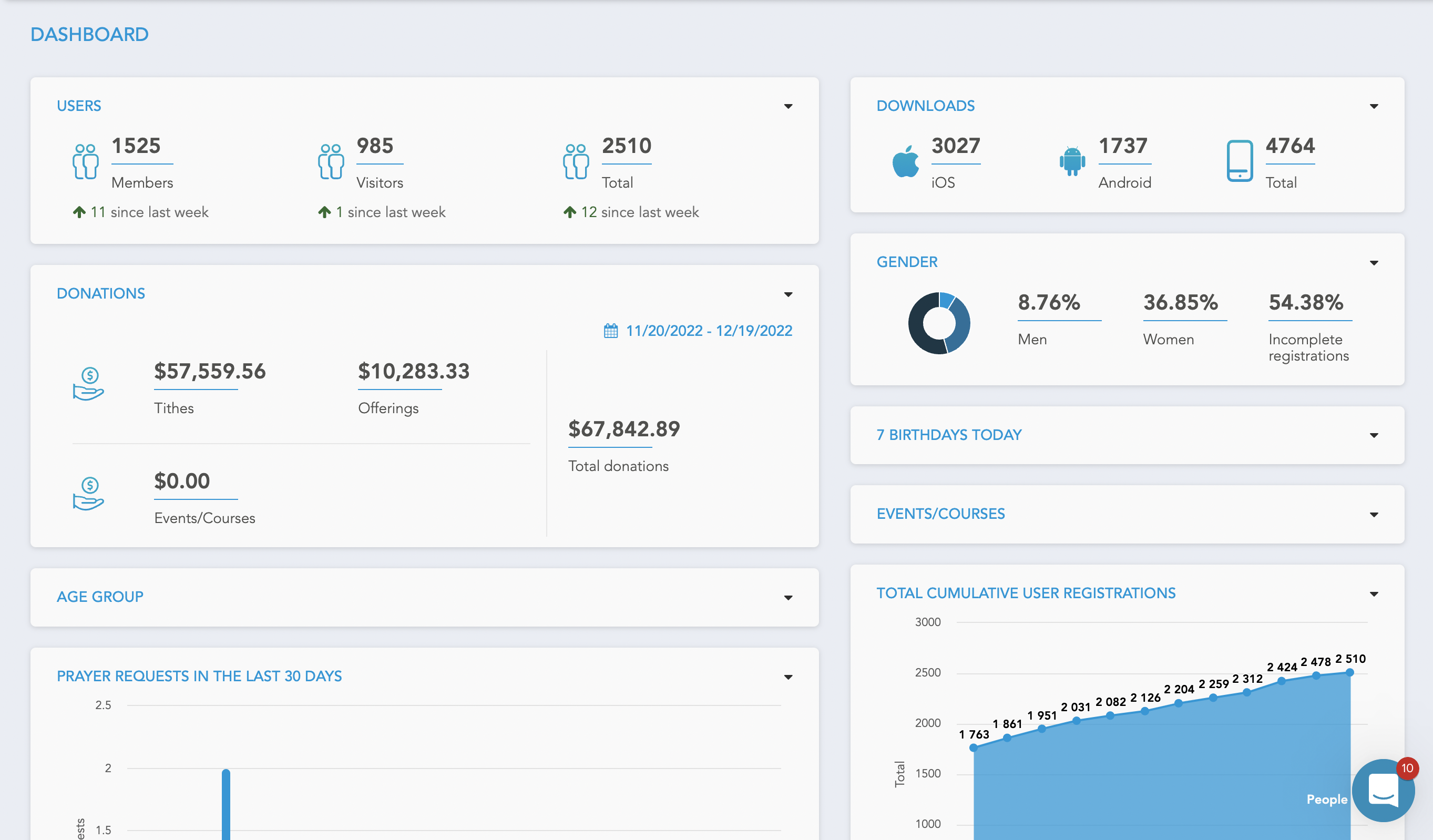Collapse the Donations panel arrow

tap(788, 294)
